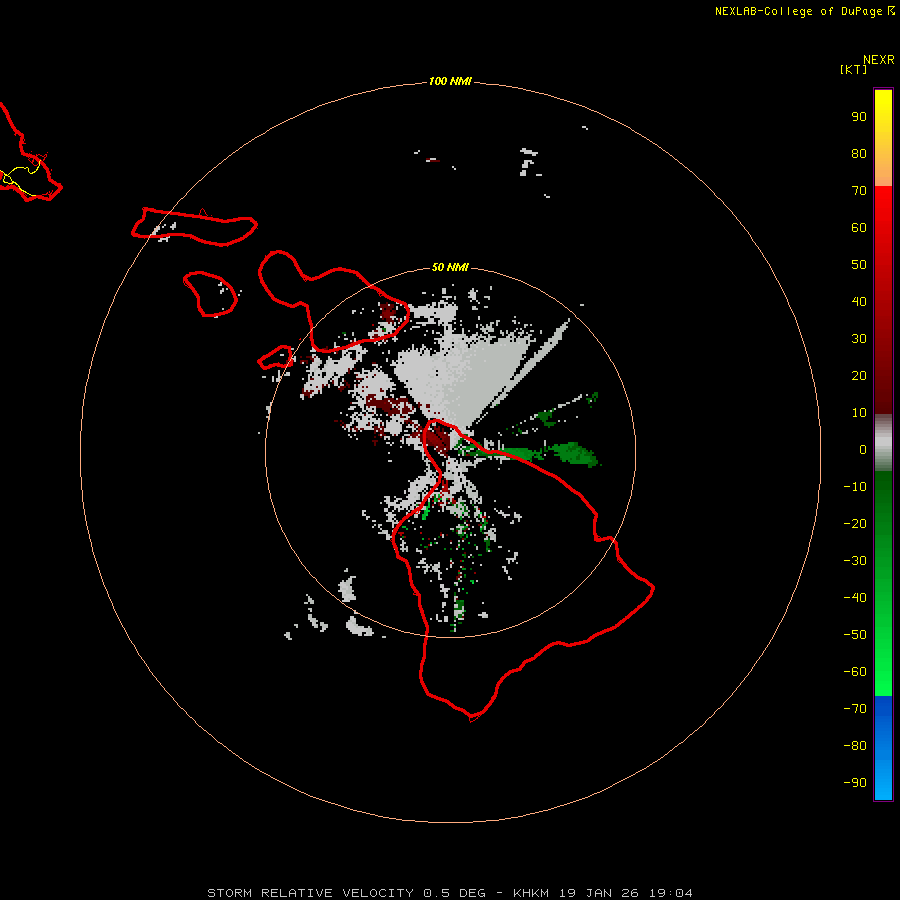The image size is (900, 900).
Task: Click the large green inbound velocity patch
Action: click(573, 453)
